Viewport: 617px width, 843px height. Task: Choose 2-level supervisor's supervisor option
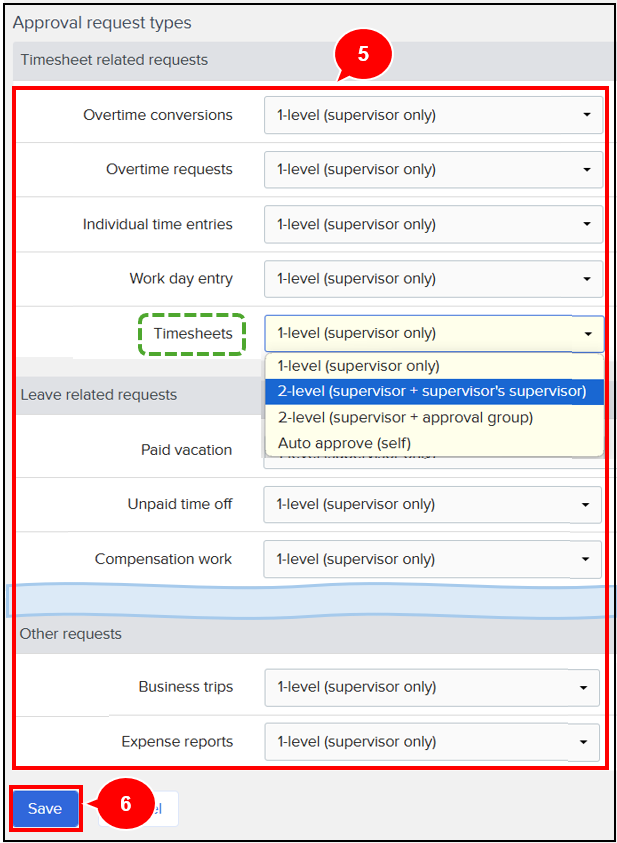tap(434, 391)
